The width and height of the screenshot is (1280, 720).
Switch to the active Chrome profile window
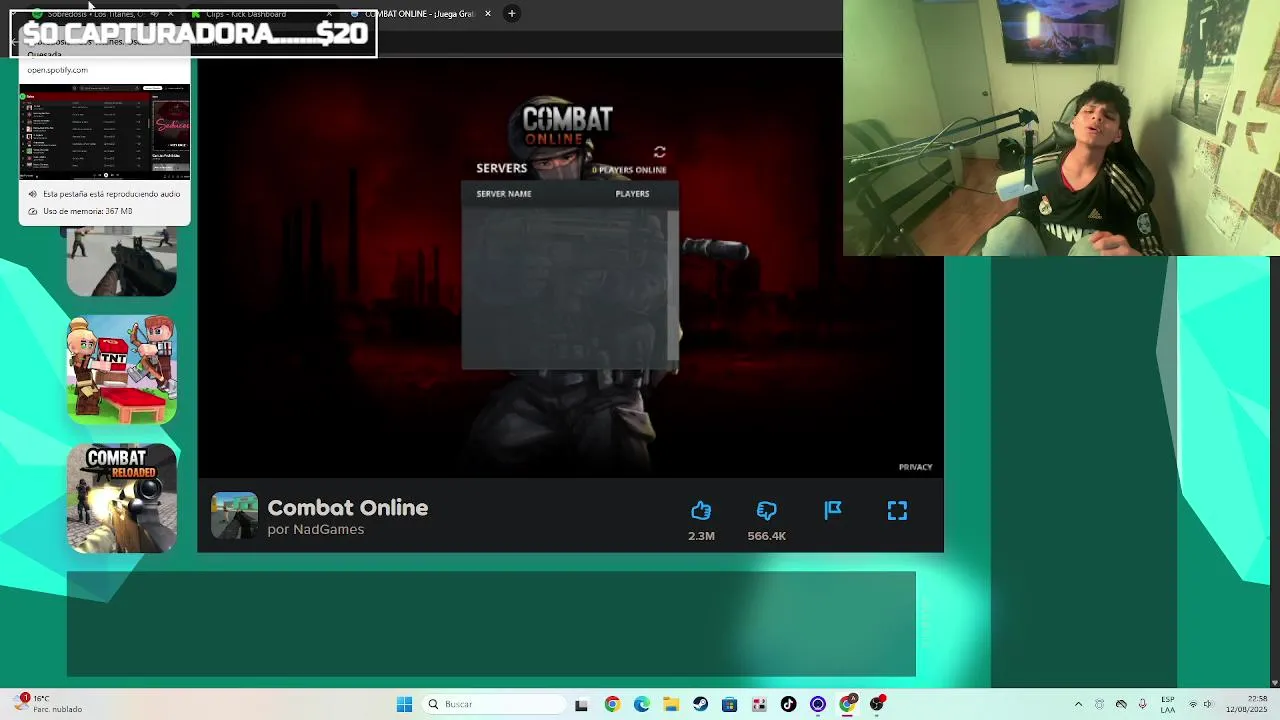pyautogui.click(x=847, y=704)
